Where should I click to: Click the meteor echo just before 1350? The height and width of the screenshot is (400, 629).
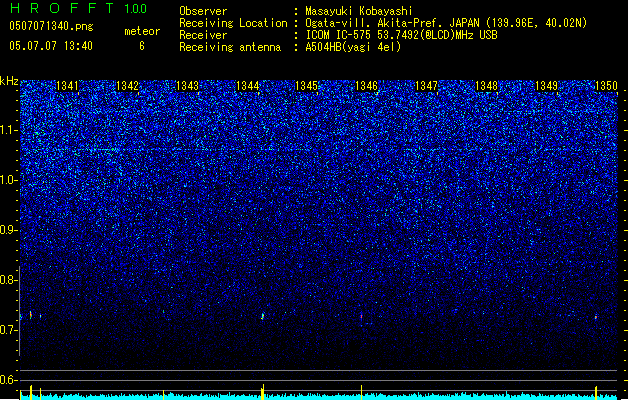click(x=596, y=317)
